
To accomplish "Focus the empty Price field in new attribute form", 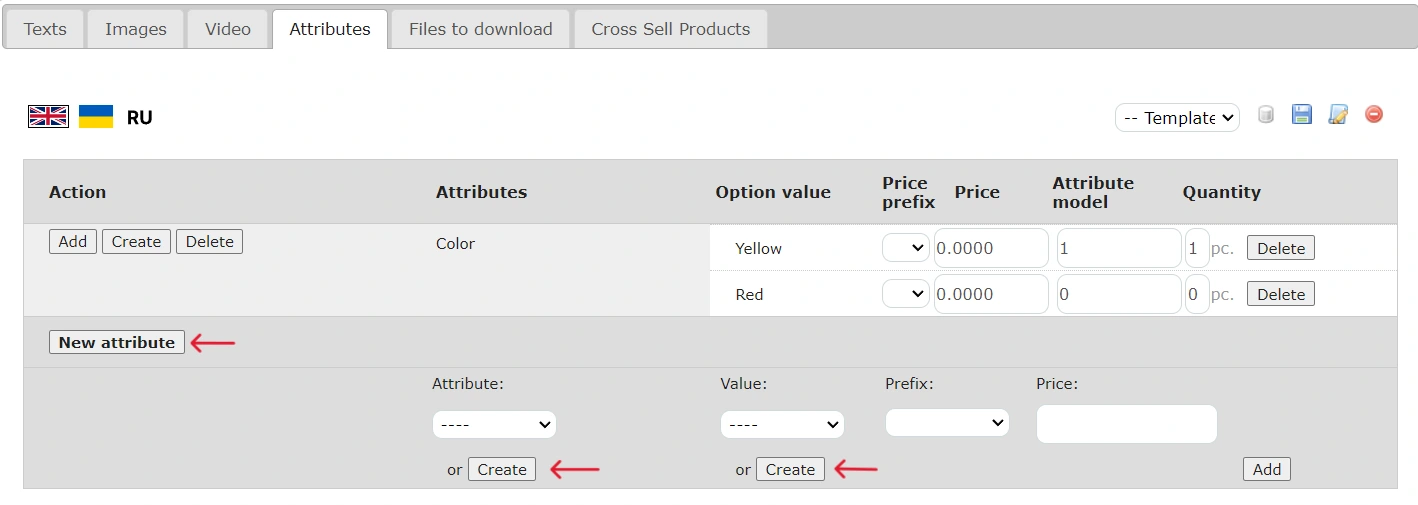I will (1126, 424).
